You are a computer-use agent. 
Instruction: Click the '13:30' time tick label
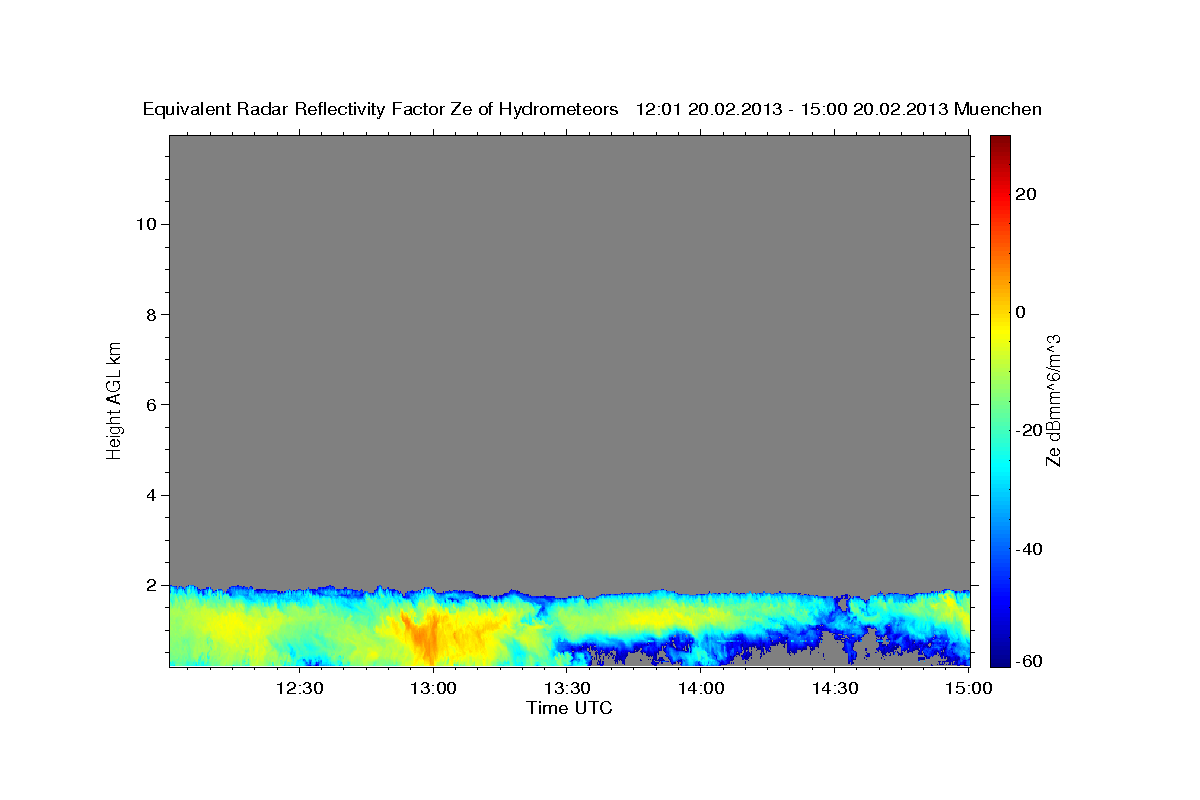click(568, 688)
